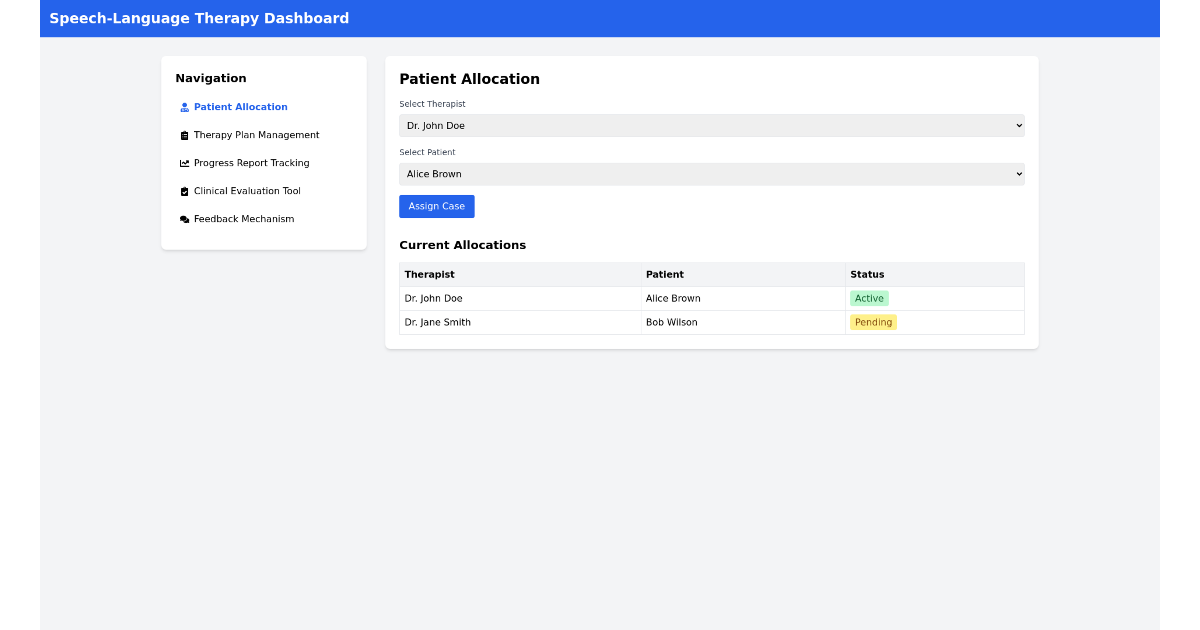Click the Alice Brown patient cell

click(672, 298)
